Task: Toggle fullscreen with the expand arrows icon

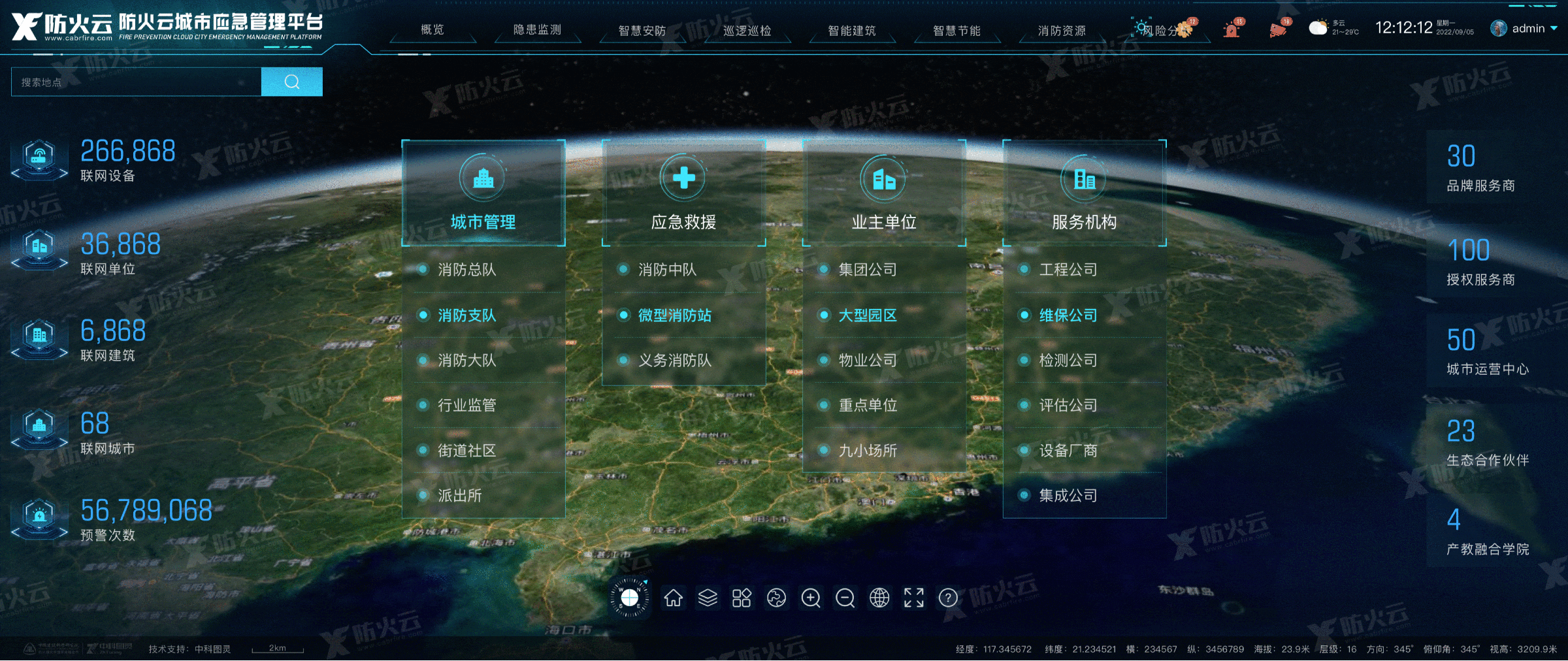Action: coord(913,598)
